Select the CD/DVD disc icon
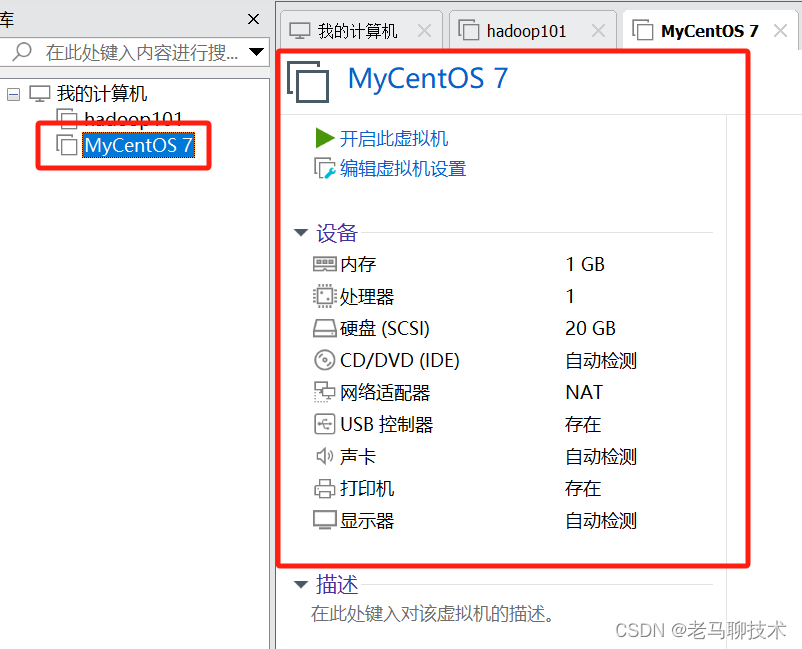 pyautogui.click(x=324, y=360)
